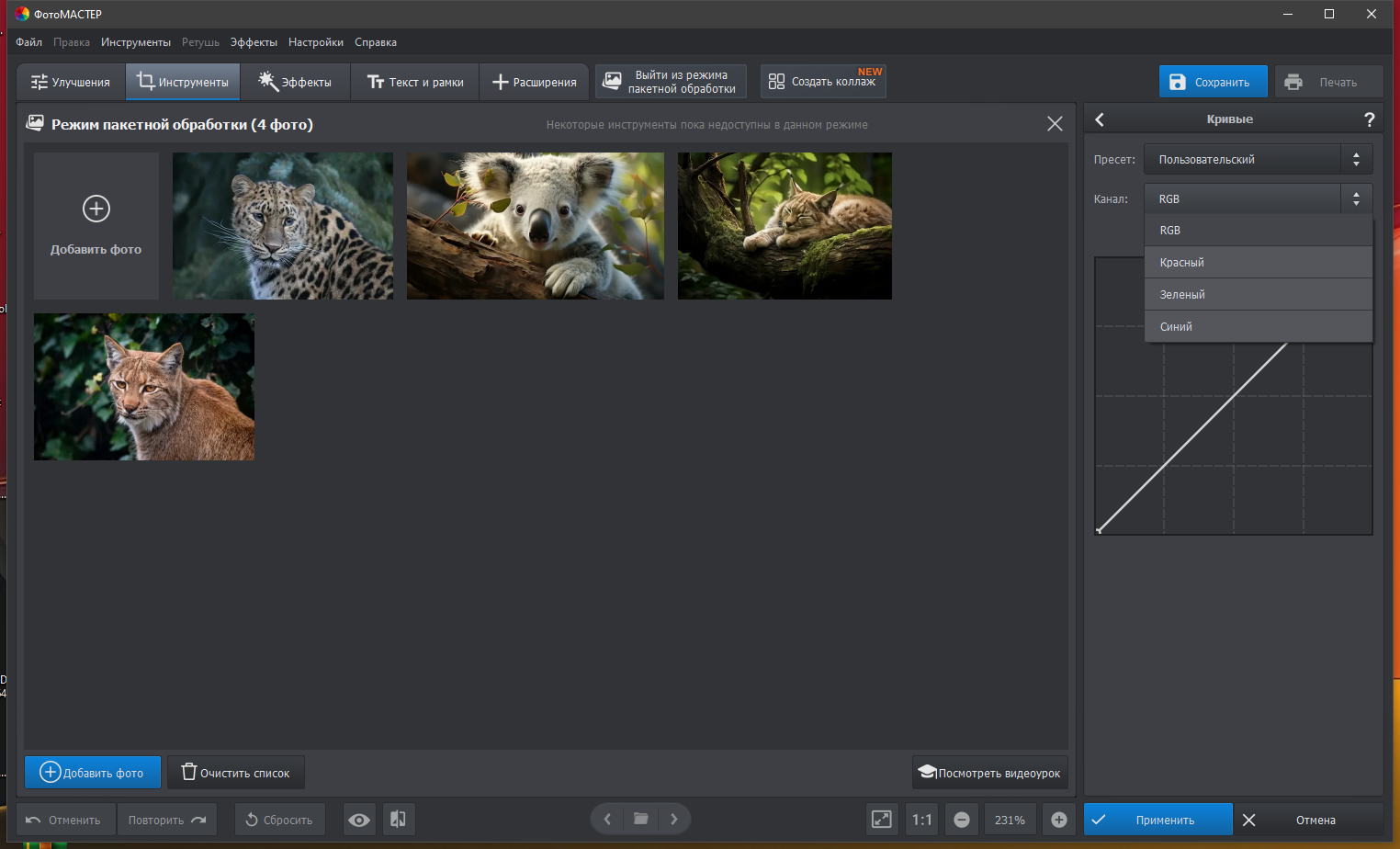Zoom out with the minus icon
The width and height of the screenshot is (1400, 849).
pos(962,820)
